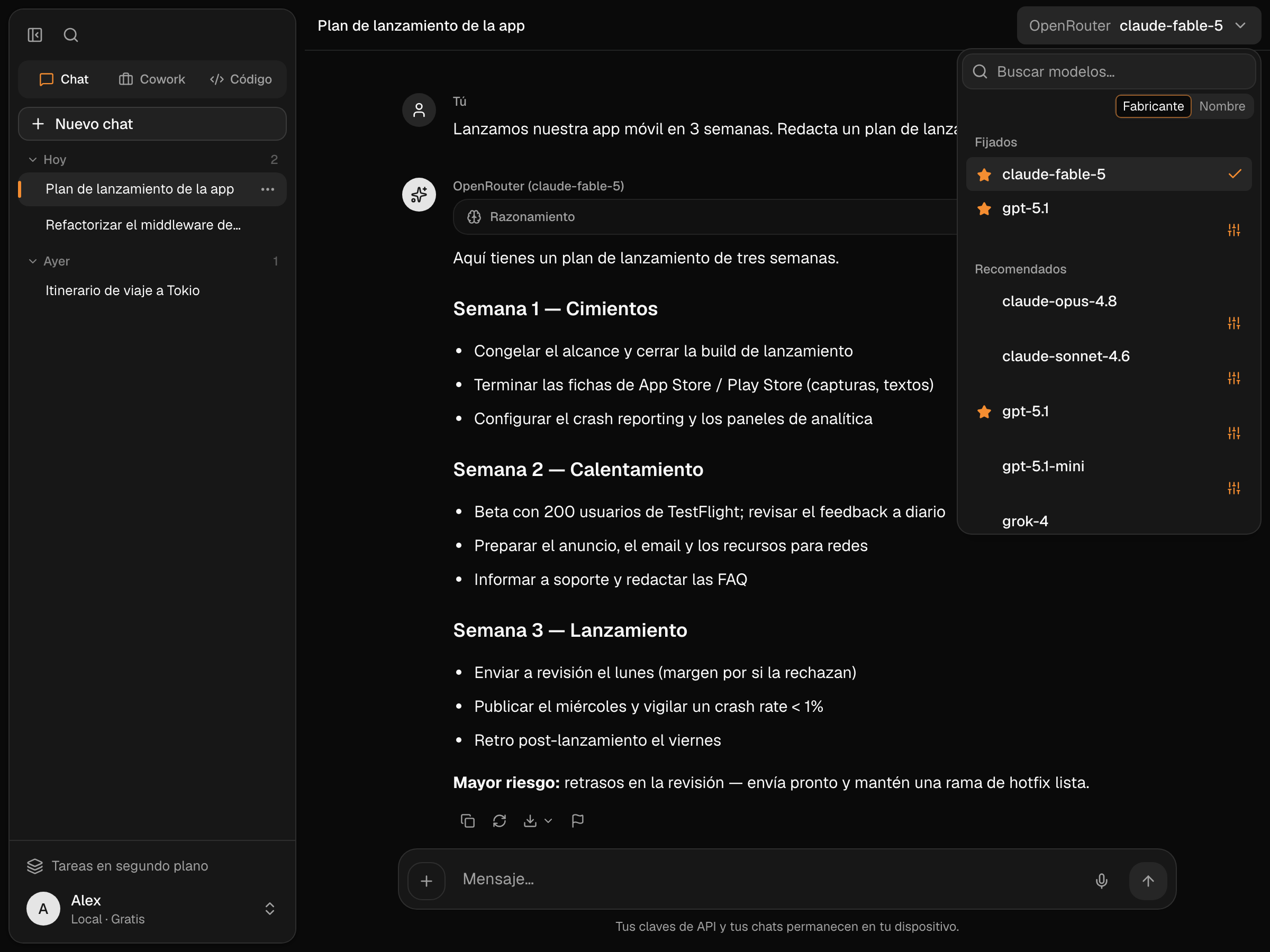Click the Recomendados section label
Screen dimensions: 1270x952
1020,269
